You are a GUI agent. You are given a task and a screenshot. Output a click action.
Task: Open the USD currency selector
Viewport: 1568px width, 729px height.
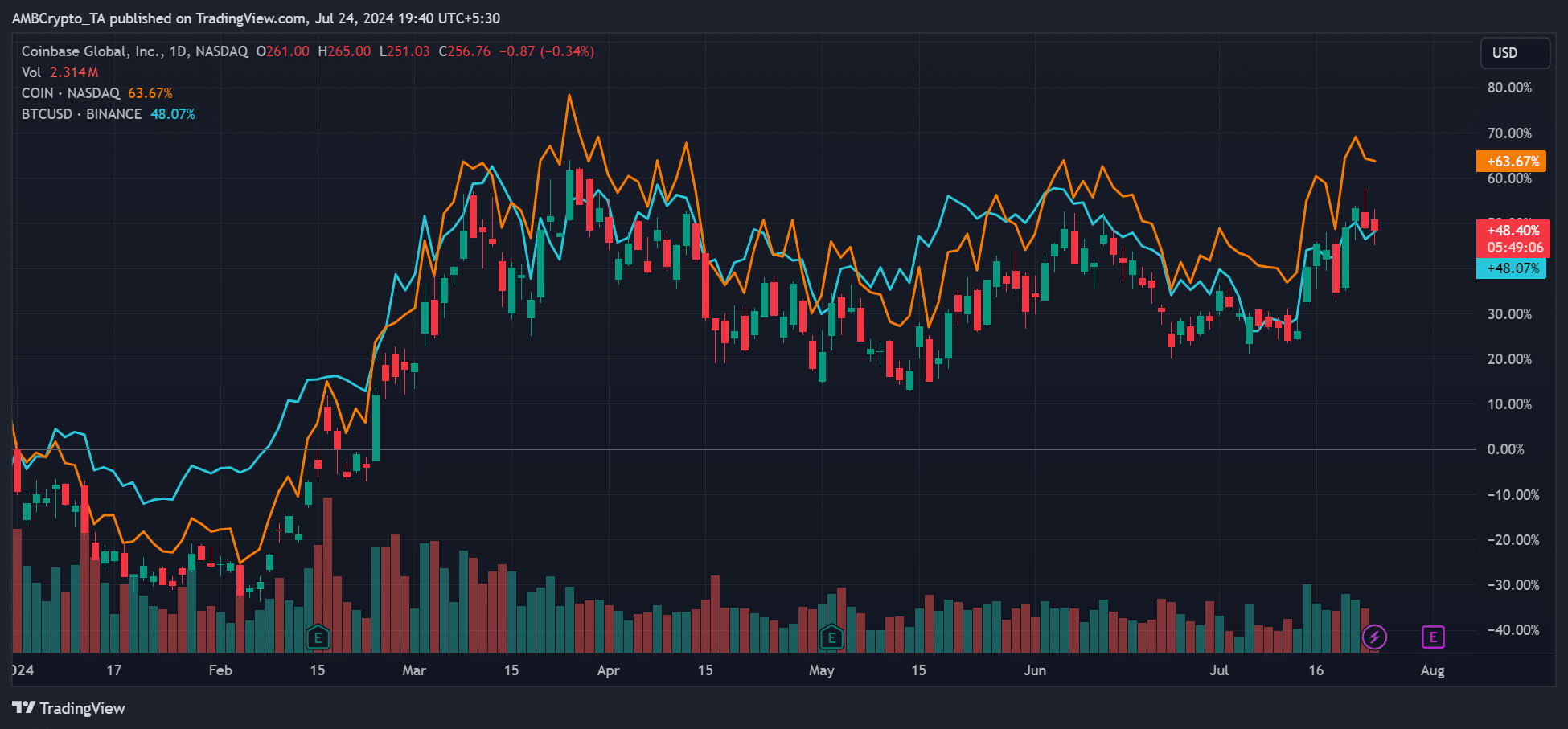pyautogui.click(x=1516, y=53)
